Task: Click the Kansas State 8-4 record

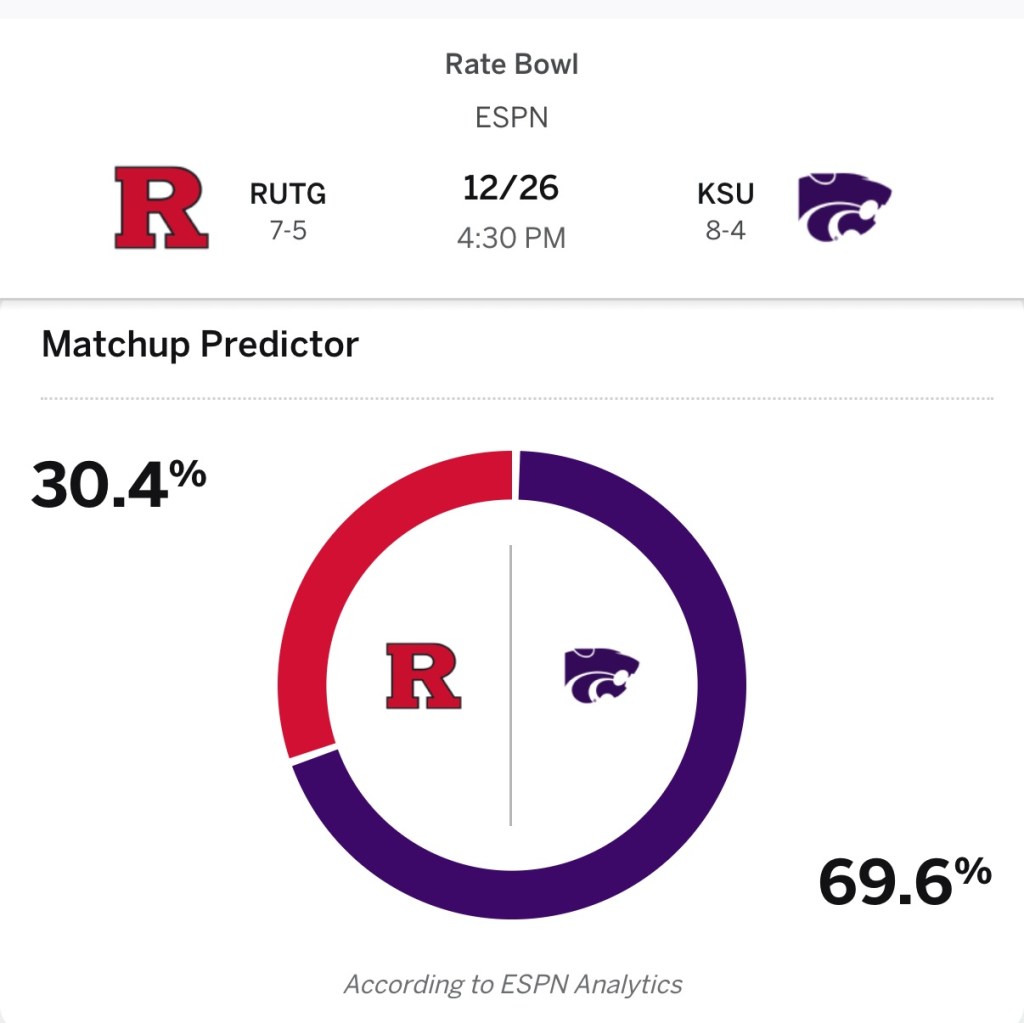Action: (725, 233)
